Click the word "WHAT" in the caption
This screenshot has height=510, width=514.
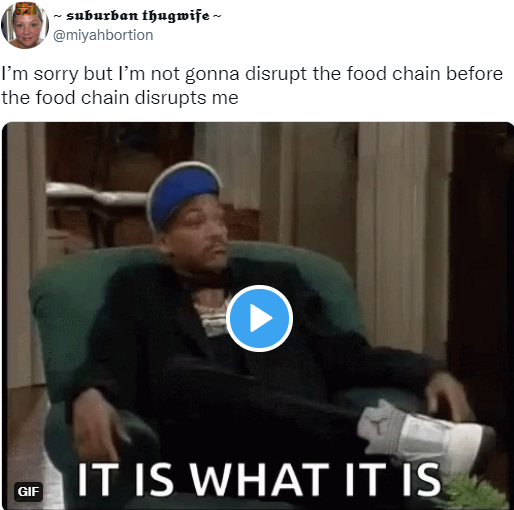point(259,479)
